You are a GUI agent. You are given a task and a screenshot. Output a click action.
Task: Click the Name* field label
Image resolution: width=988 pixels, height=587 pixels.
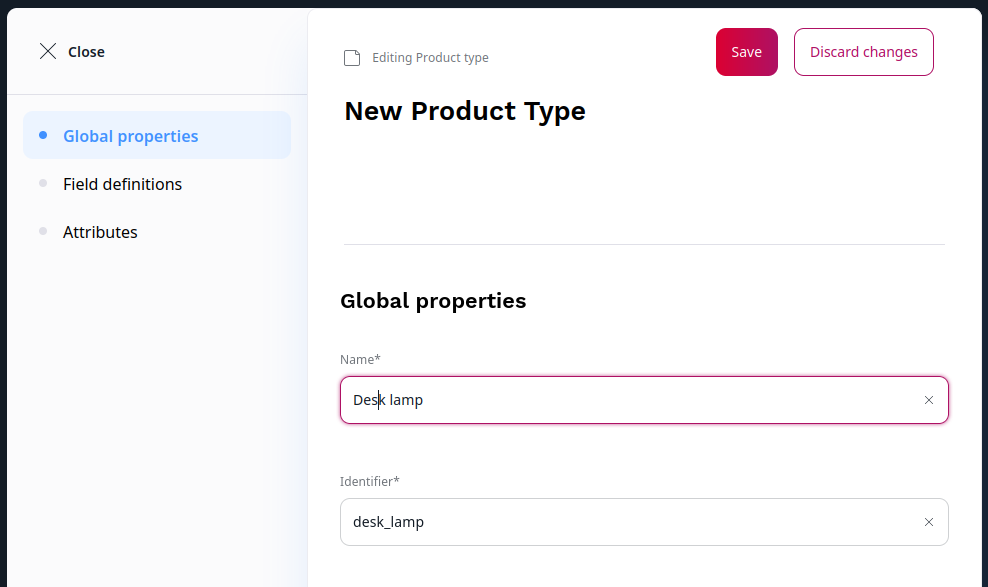coord(360,360)
